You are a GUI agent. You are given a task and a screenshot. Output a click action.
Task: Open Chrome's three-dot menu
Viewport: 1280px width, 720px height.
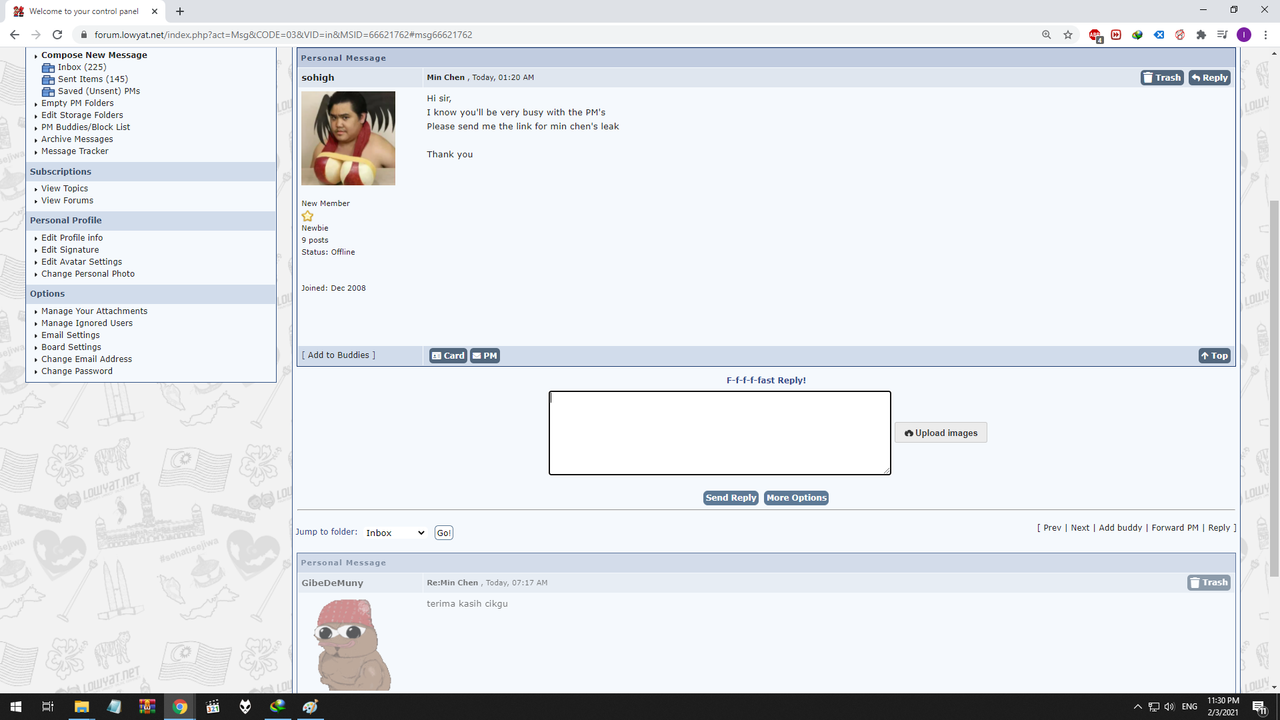pos(1264,35)
